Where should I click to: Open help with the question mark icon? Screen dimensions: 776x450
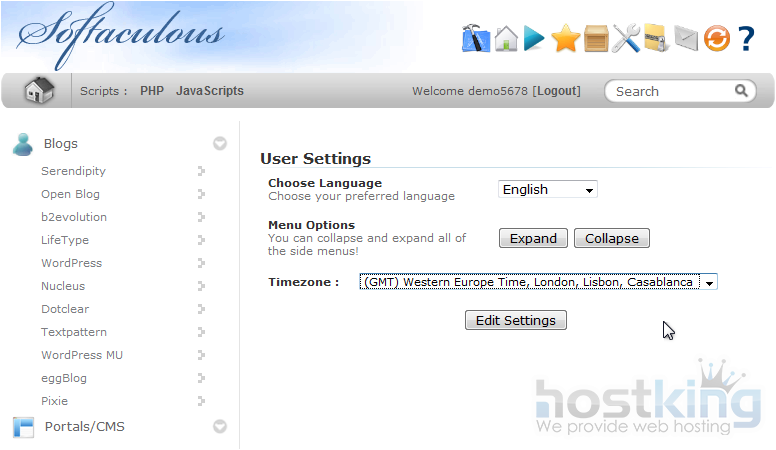pos(746,39)
